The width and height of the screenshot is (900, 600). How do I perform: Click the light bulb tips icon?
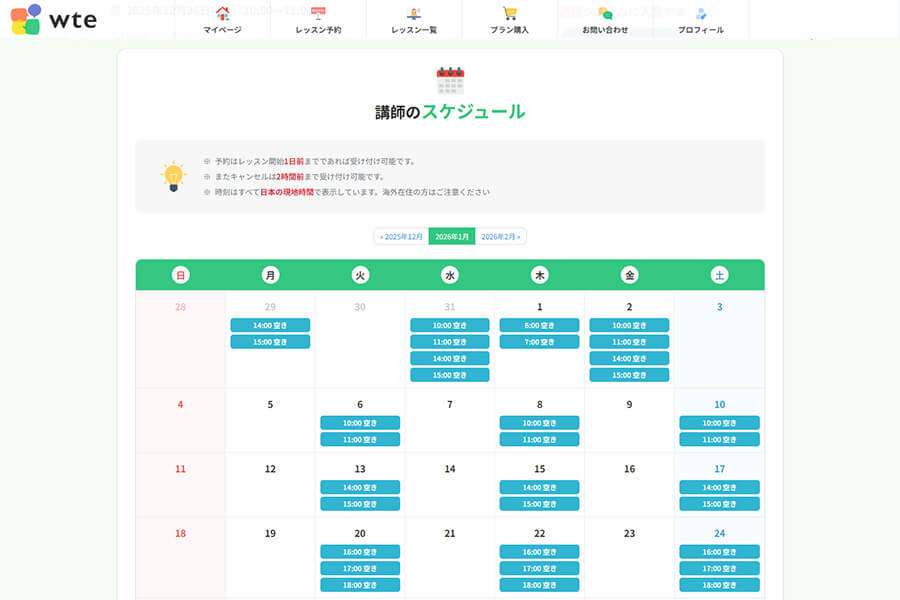(173, 176)
